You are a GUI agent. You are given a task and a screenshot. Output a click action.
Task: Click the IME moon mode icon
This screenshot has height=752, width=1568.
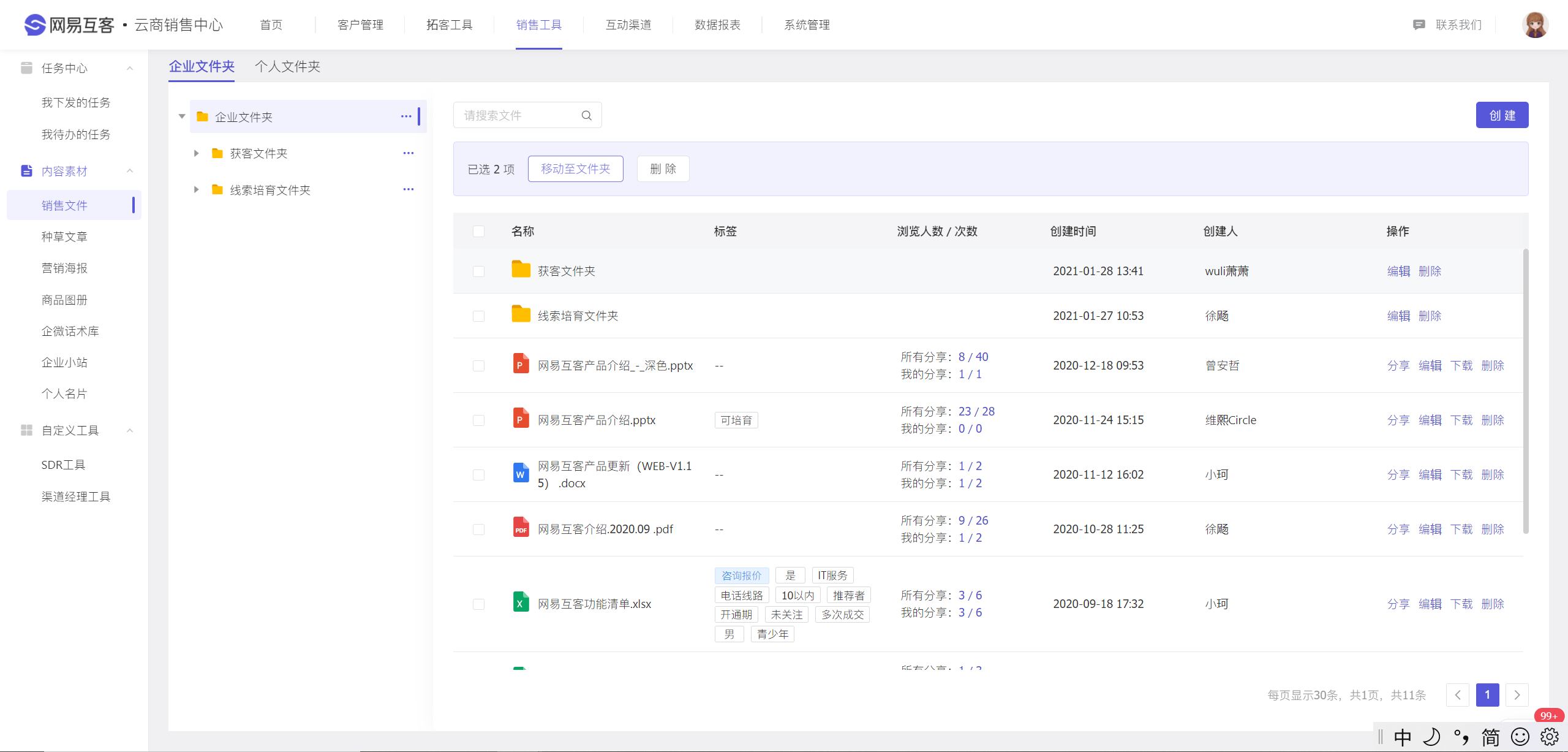[x=1431, y=737]
